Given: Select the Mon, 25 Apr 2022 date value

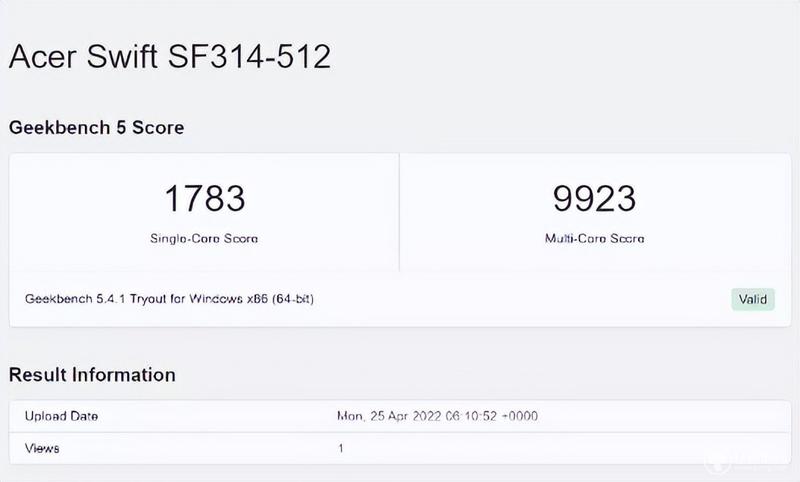Looking at the screenshot, I should [x=437, y=416].
